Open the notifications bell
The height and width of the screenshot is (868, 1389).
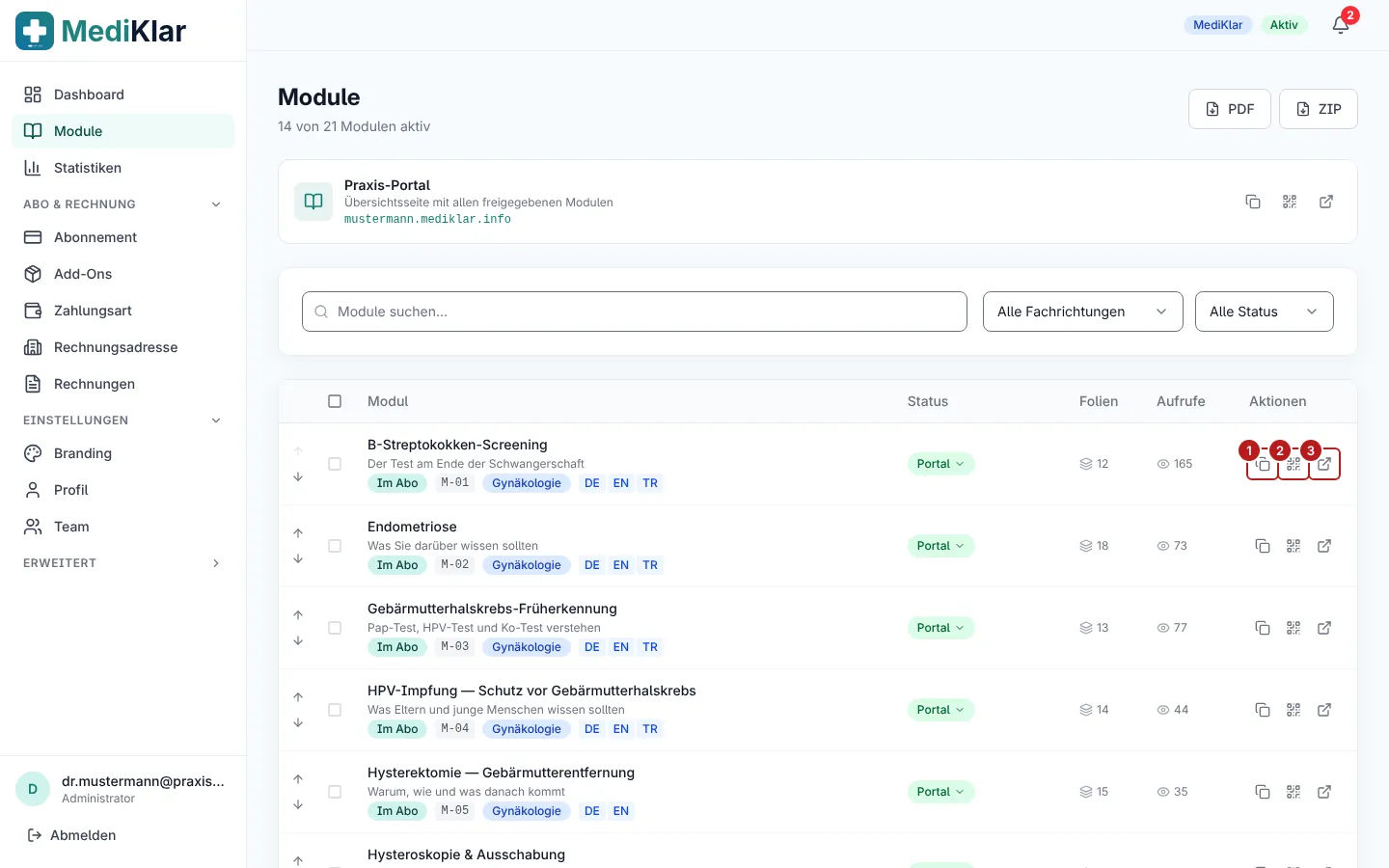pos(1341,25)
